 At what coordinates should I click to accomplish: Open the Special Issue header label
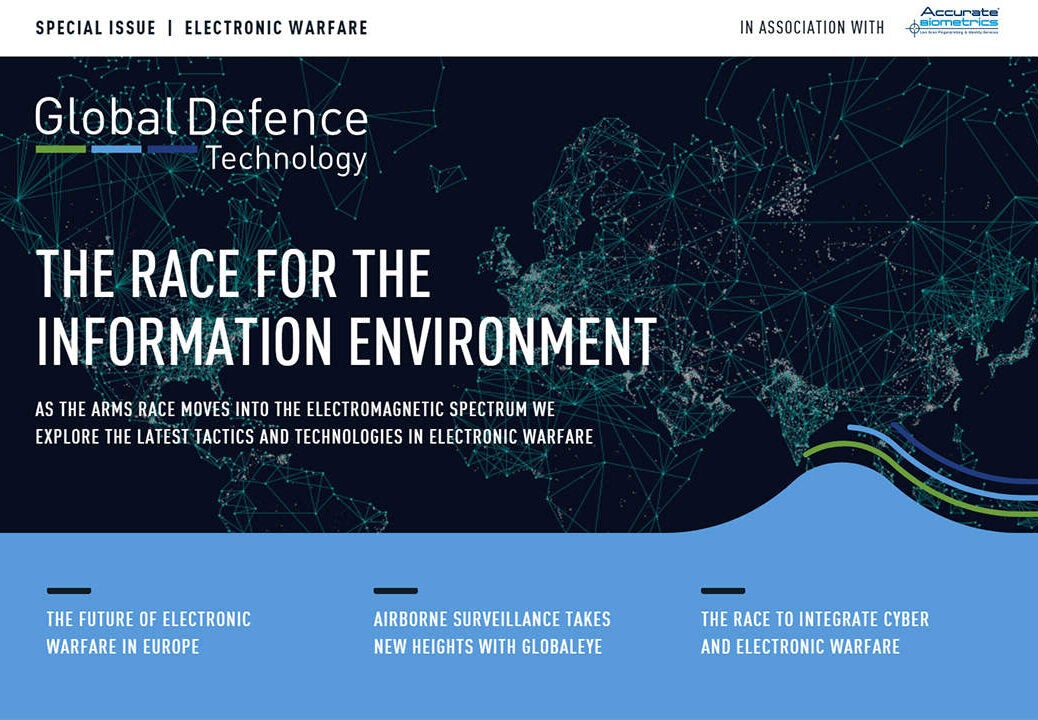96,28
